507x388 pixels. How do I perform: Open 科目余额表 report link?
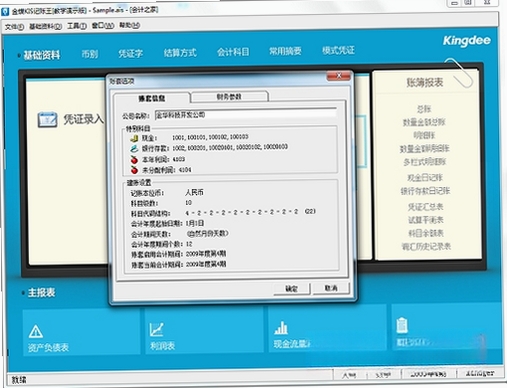click(426, 233)
